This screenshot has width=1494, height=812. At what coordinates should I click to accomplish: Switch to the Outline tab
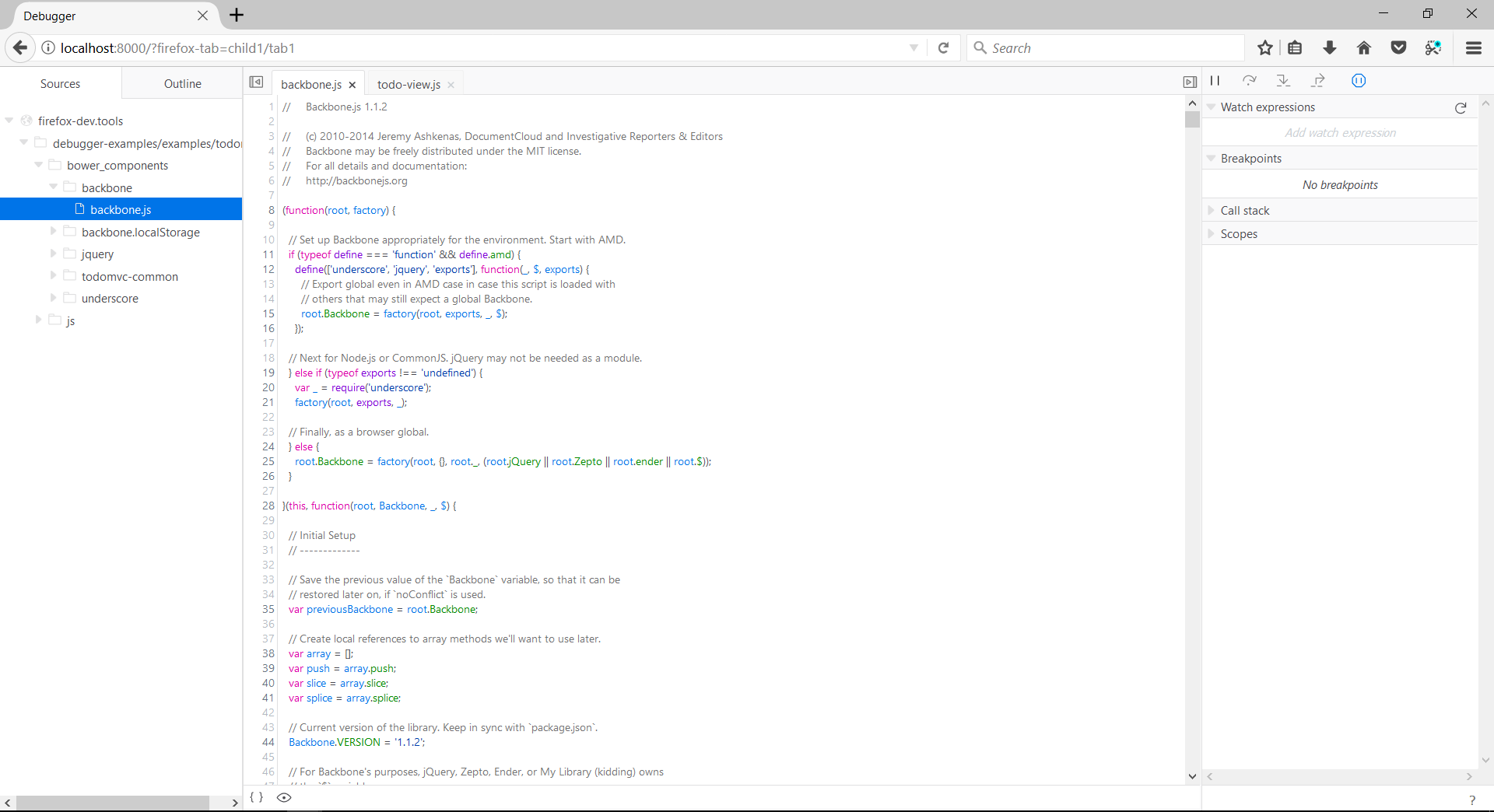click(182, 83)
